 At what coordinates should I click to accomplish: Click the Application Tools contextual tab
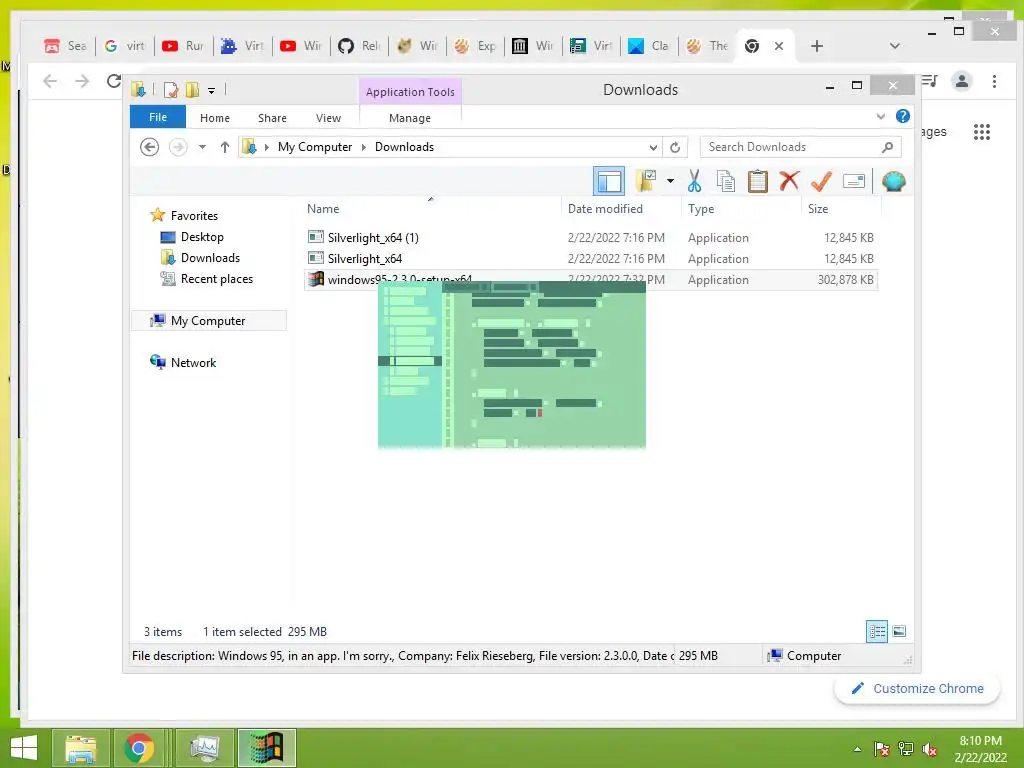tap(410, 91)
